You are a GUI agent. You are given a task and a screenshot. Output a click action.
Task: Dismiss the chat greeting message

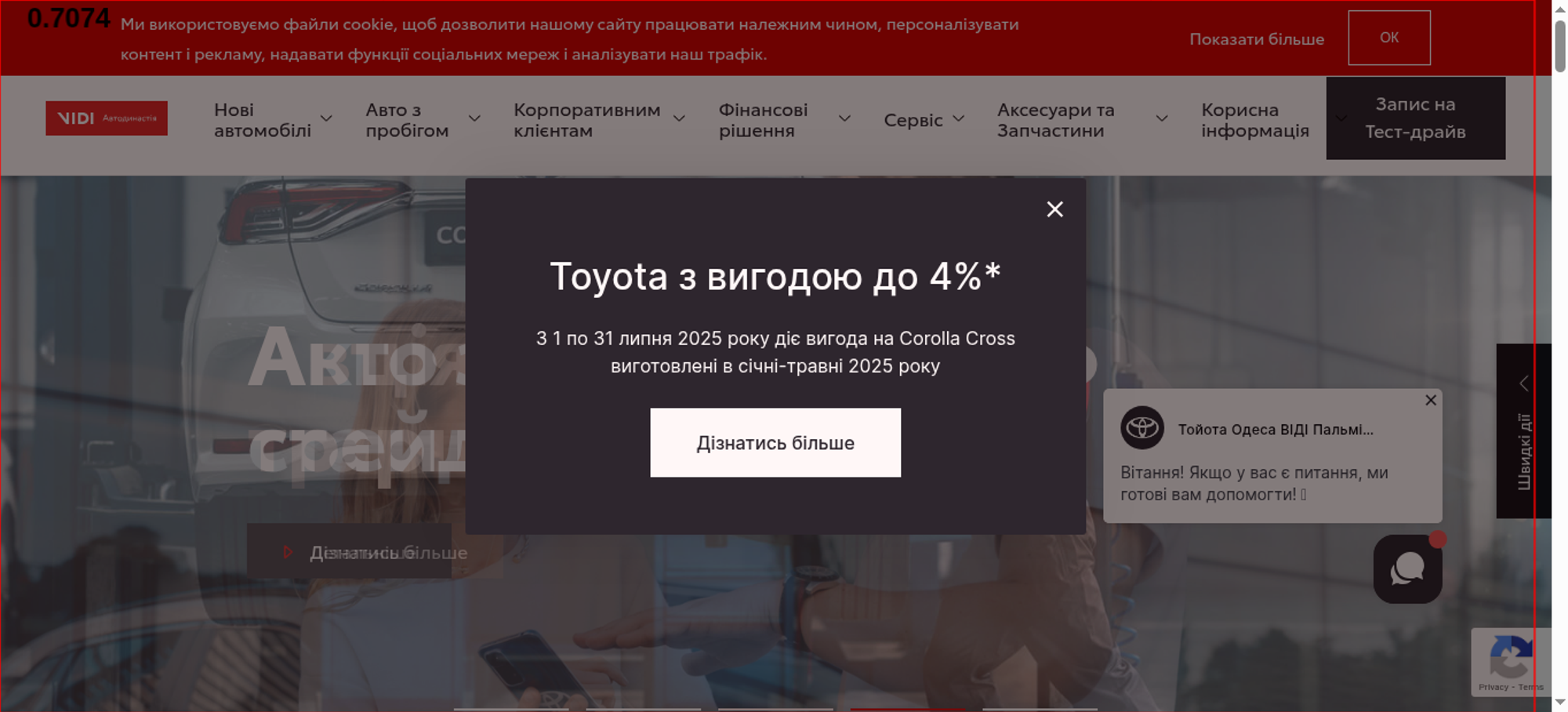pyautogui.click(x=1430, y=401)
